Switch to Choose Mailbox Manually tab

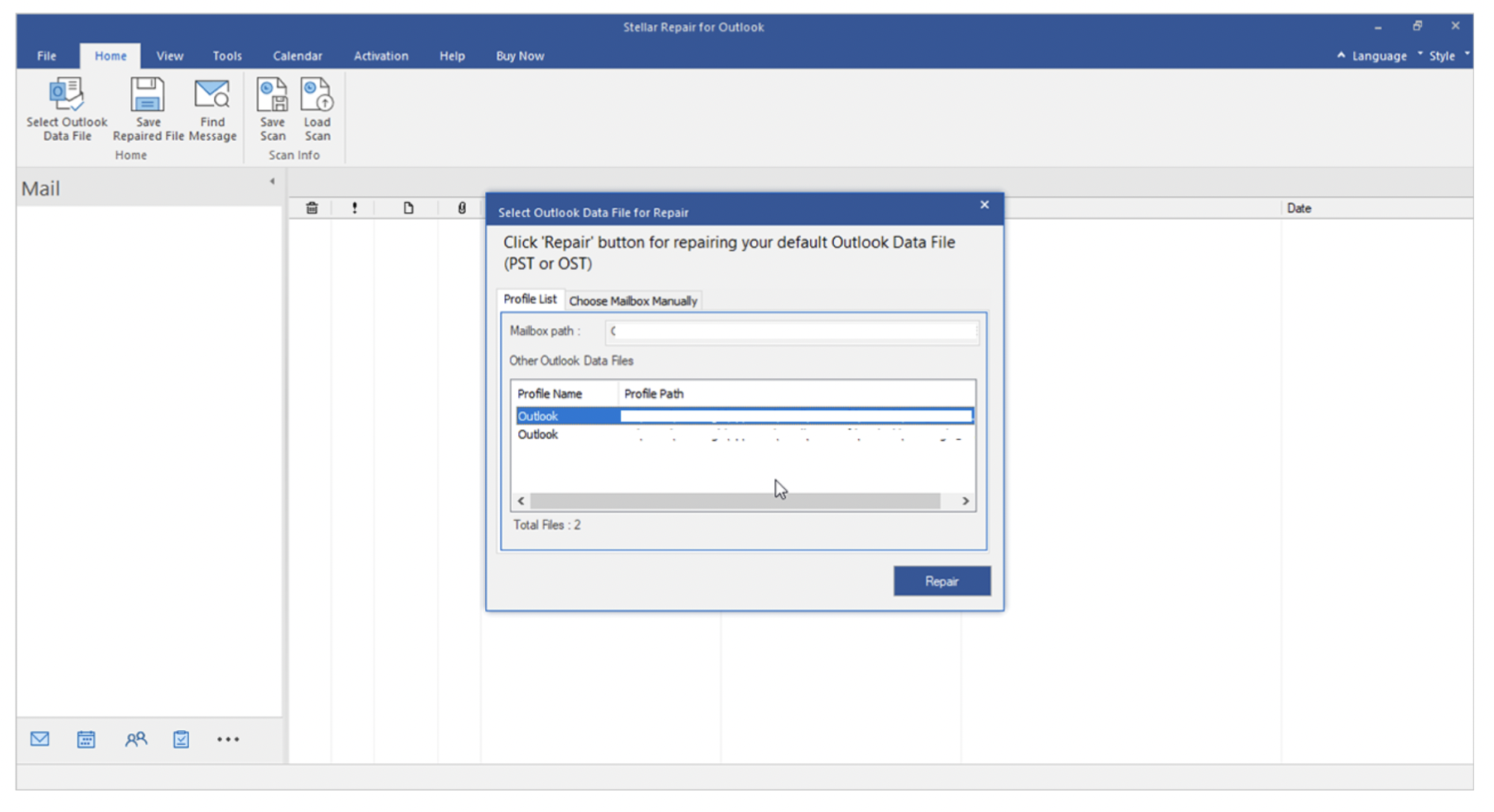(x=633, y=301)
